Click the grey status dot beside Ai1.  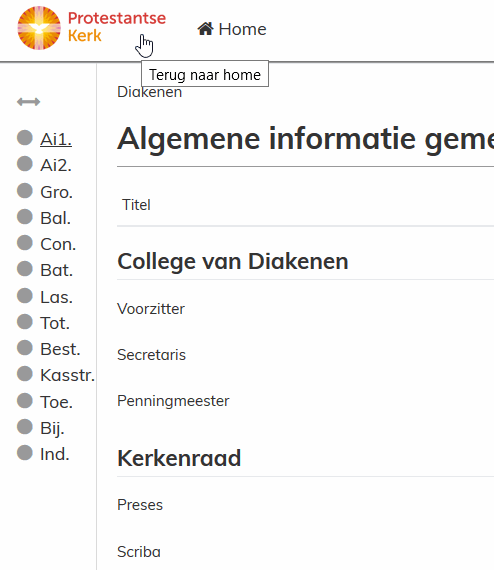tap(25, 138)
